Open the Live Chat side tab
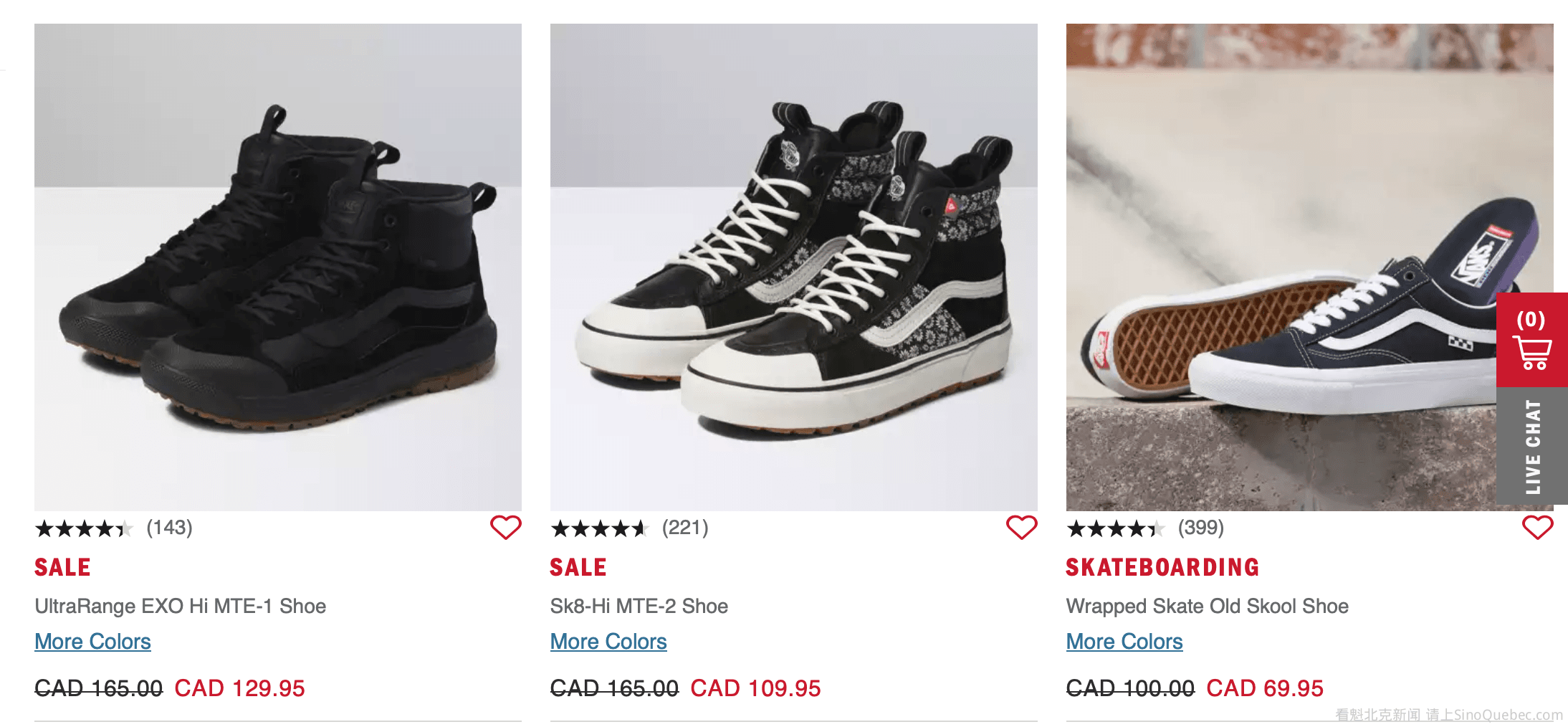1568x727 pixels. pyautogui.click(x=1532, y=446)
